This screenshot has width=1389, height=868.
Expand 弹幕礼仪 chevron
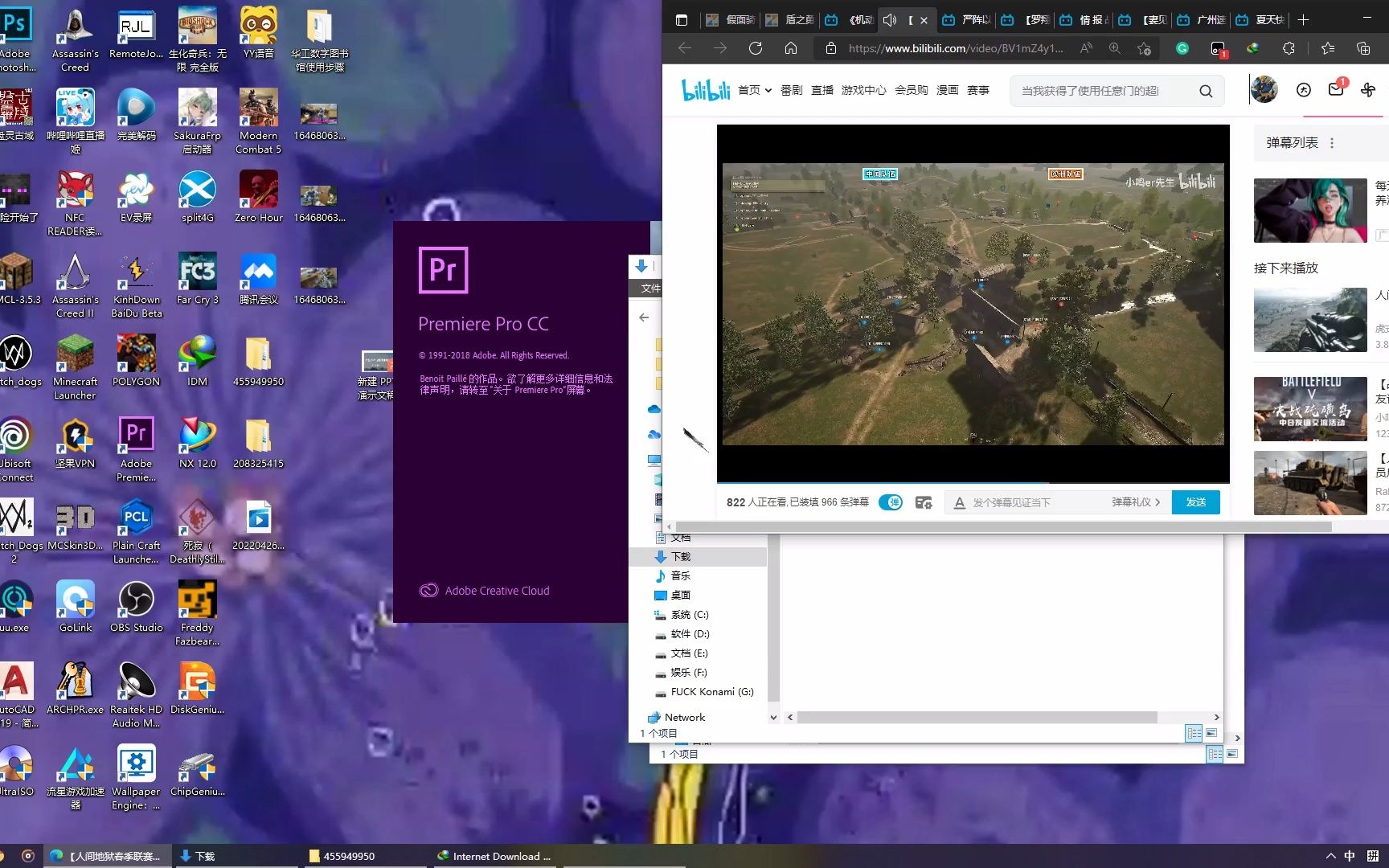1157,502
